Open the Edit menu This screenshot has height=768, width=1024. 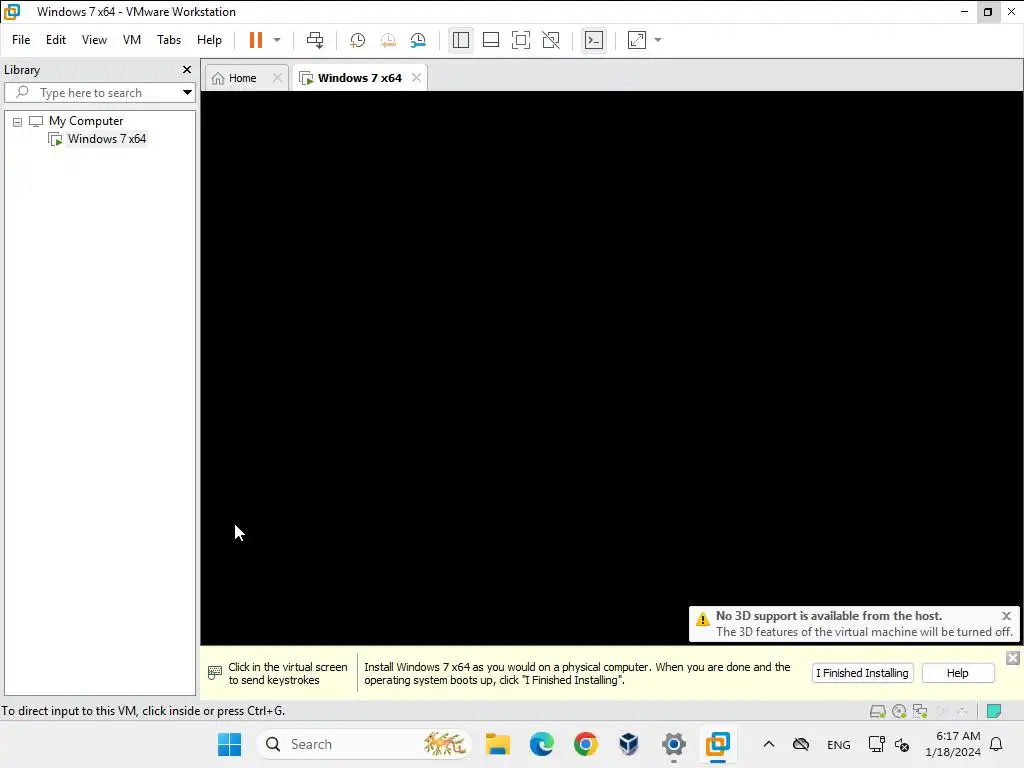56,40
